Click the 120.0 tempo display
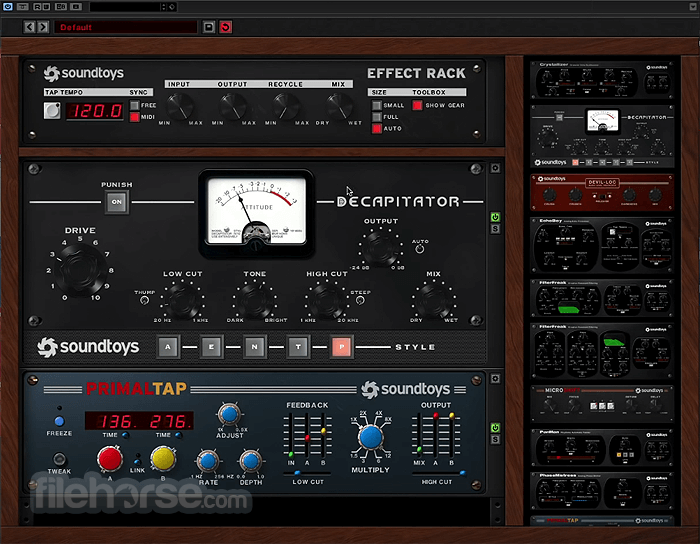Image resolution: width=700 pixels, height=544 pixels. 95,111
